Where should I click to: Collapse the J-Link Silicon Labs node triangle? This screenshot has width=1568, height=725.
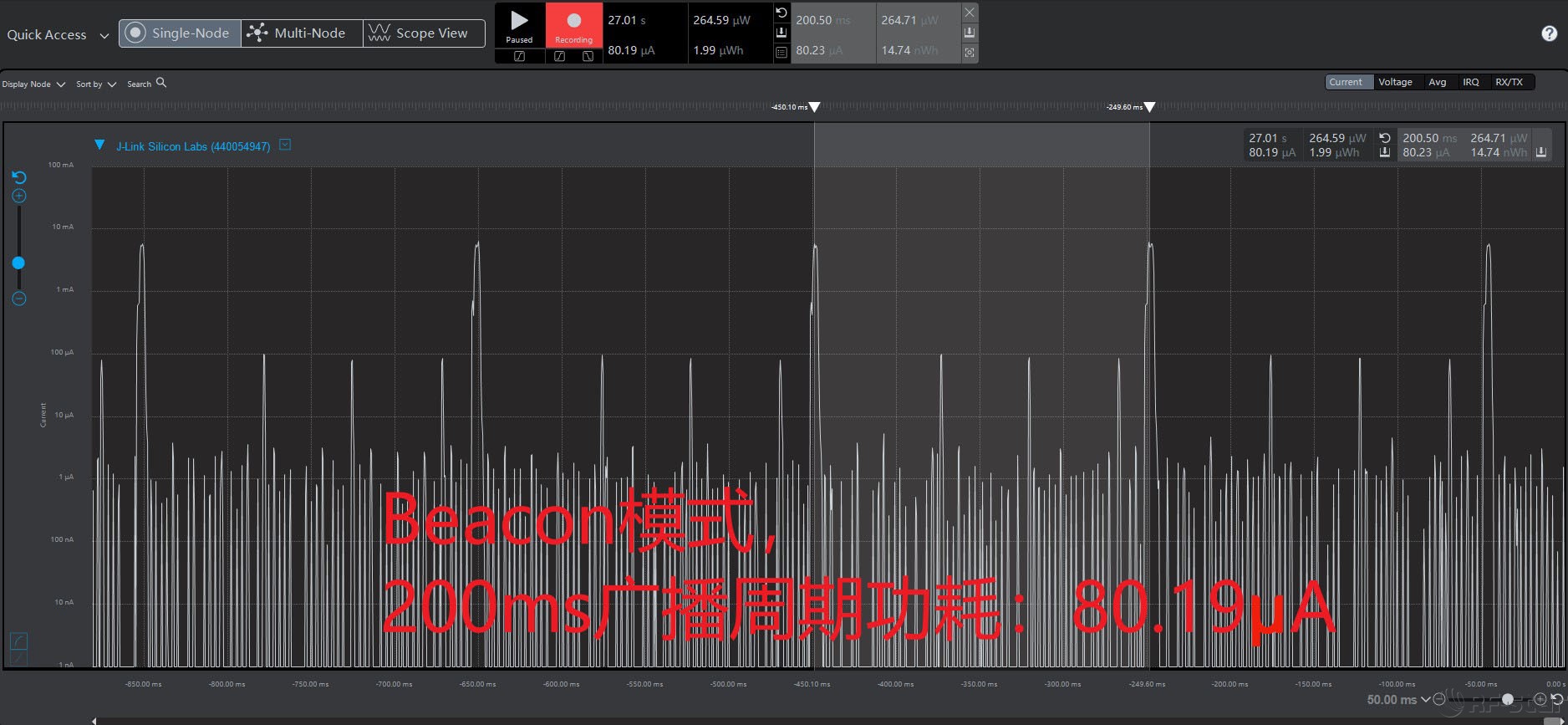(x=99, y=145)
